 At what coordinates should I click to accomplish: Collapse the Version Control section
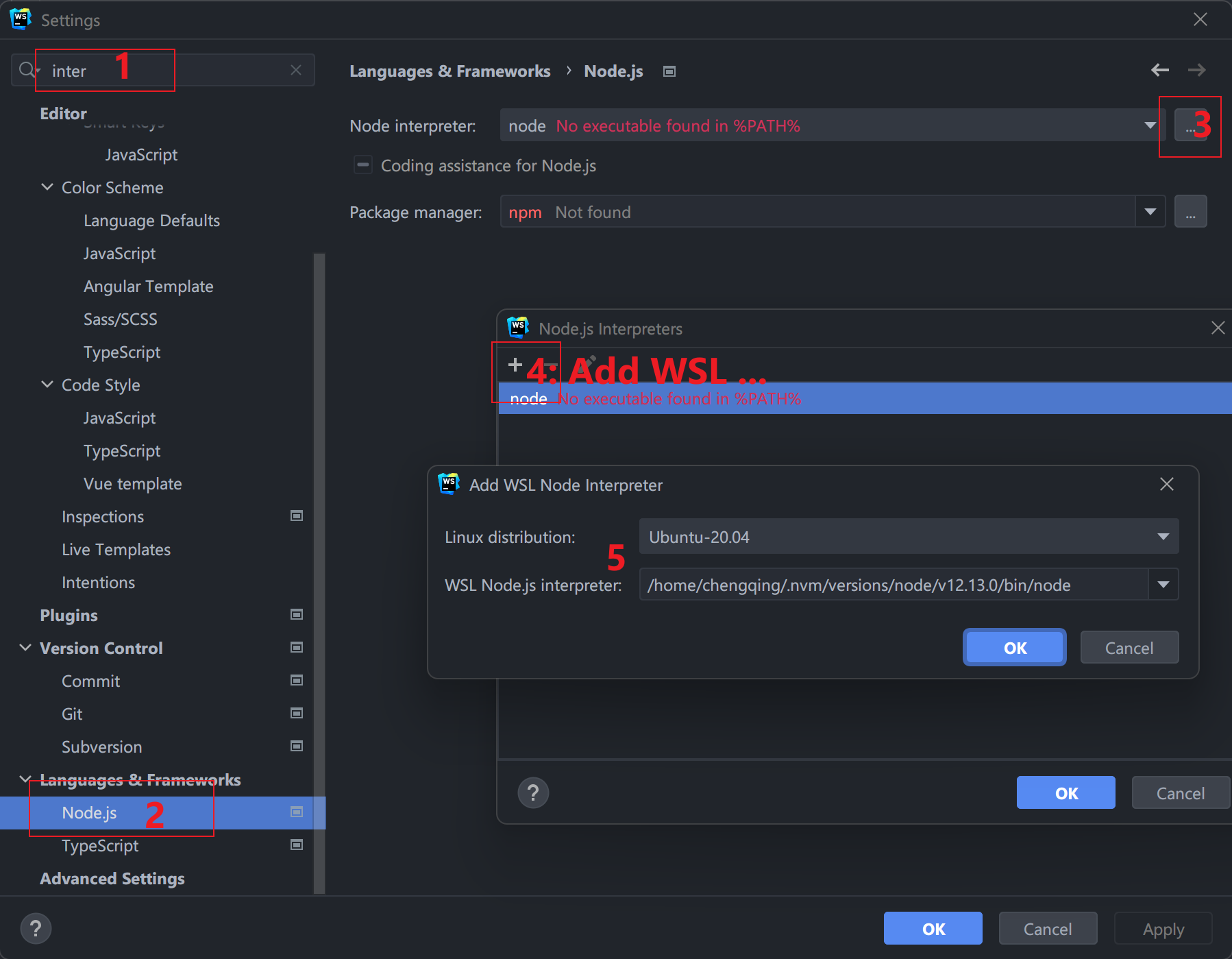25,648
